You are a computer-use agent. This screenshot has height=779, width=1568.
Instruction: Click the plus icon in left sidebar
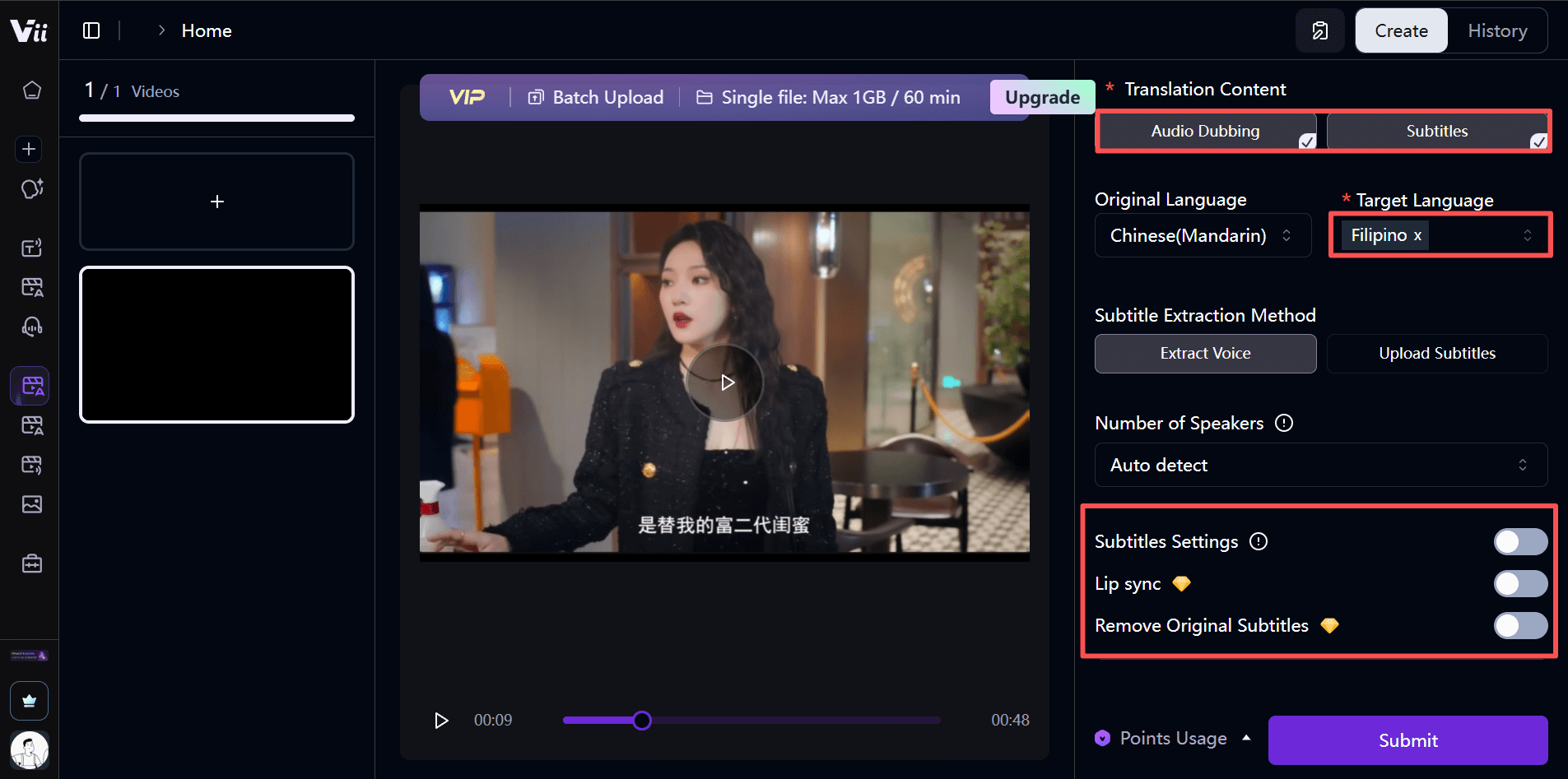pyautogui.click(x=29, y=149)
